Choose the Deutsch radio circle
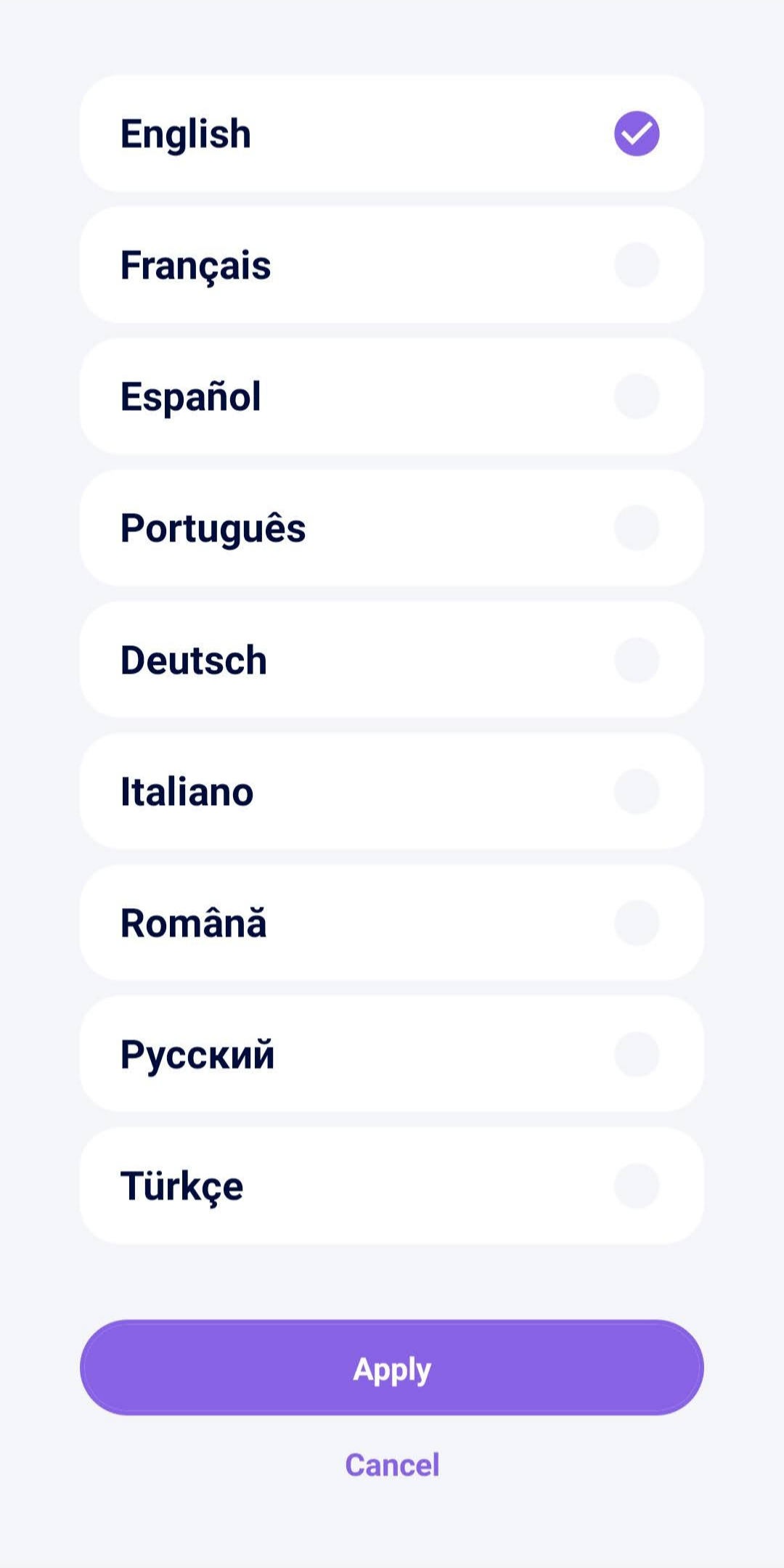Viewport: 784px width, 1568px height. click(637, 660)
